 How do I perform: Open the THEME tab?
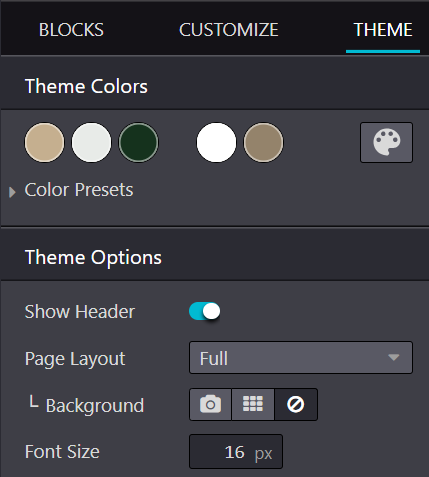(383, 30)
